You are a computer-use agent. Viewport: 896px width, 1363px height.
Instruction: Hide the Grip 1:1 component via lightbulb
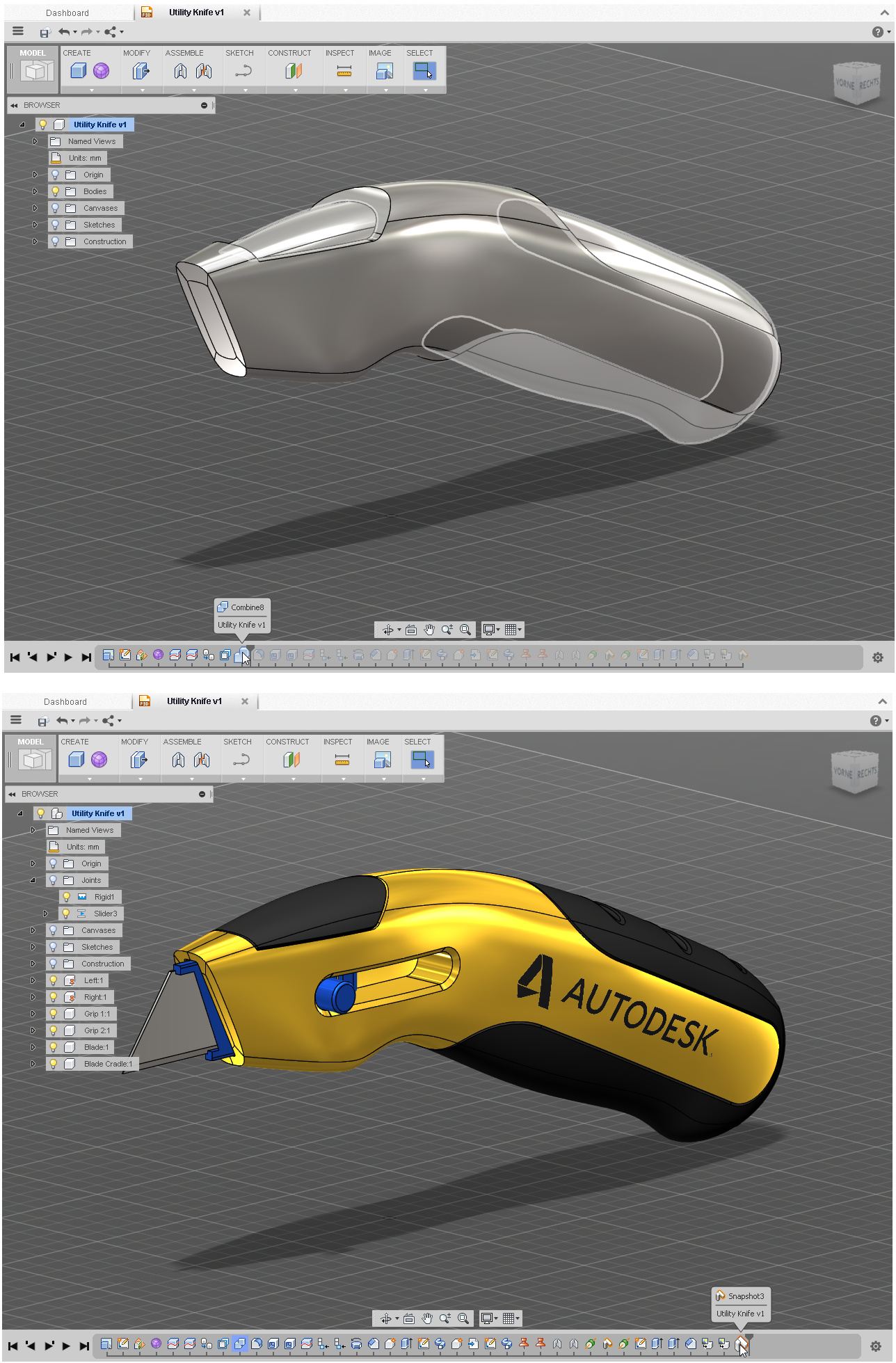pyautogui.click(x=54, y=1014)
